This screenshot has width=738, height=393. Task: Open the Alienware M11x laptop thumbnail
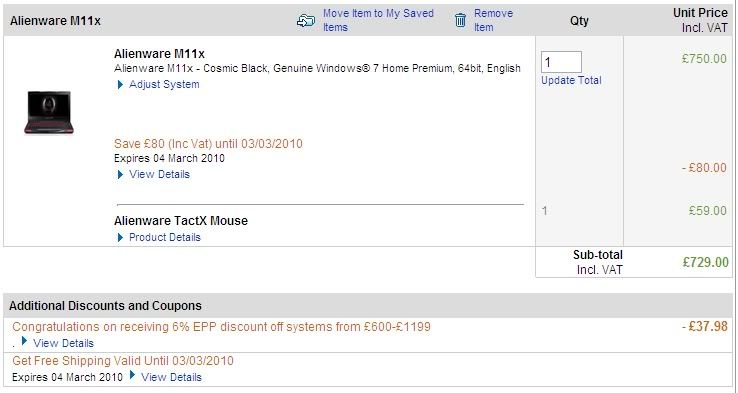coord(49,112)
